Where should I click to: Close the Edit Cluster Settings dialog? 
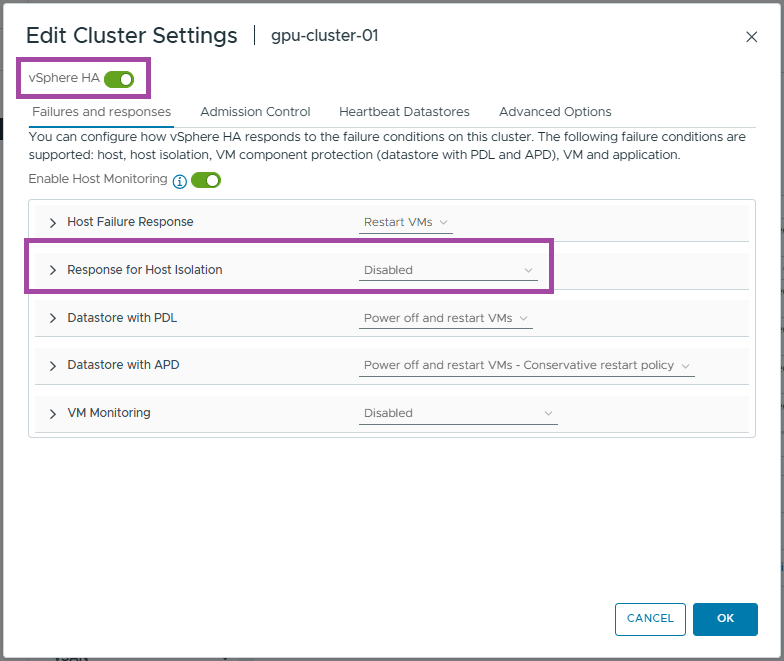[x=752, y=37]
